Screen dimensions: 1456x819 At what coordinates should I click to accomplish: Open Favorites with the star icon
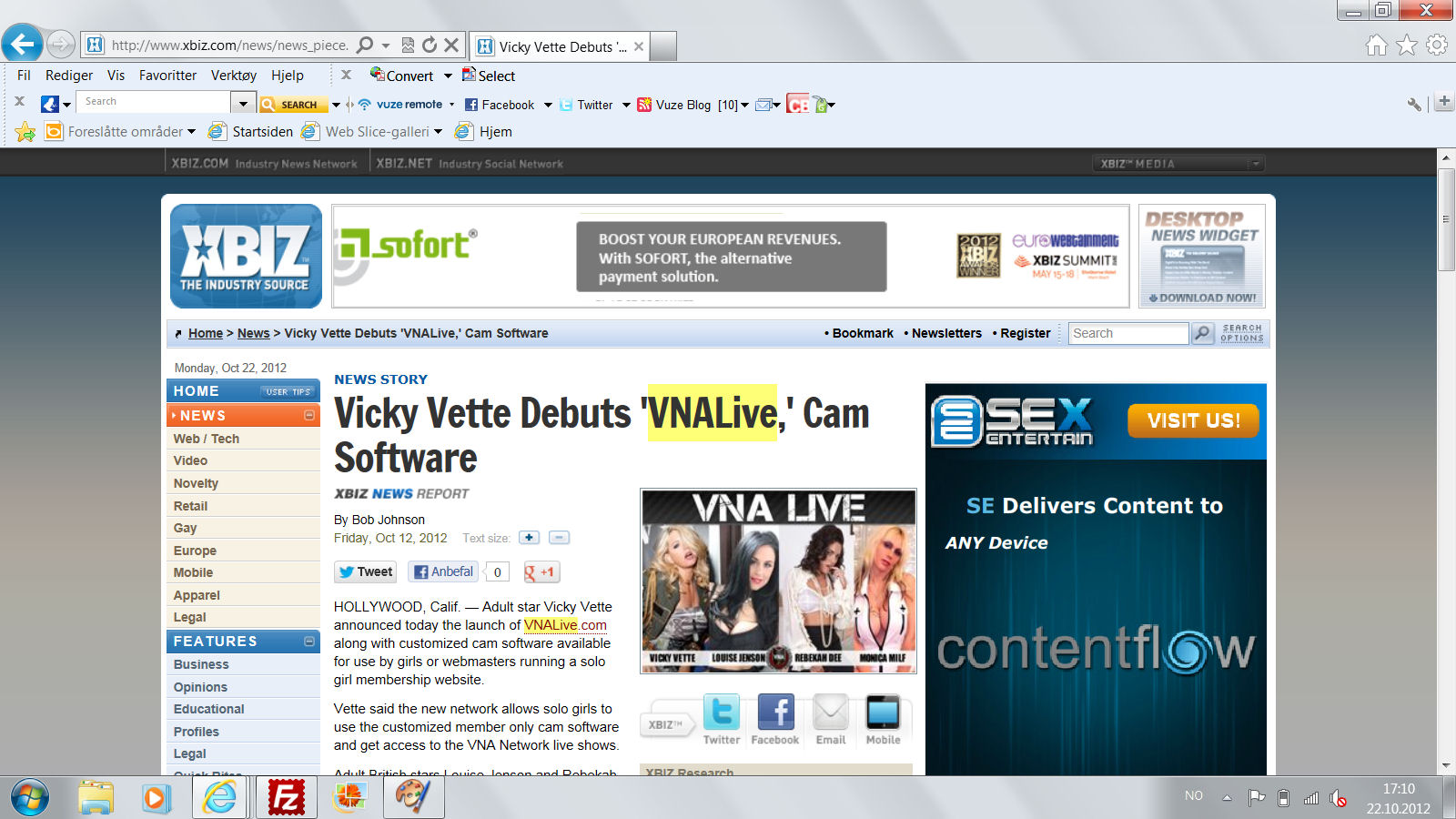1407,45
